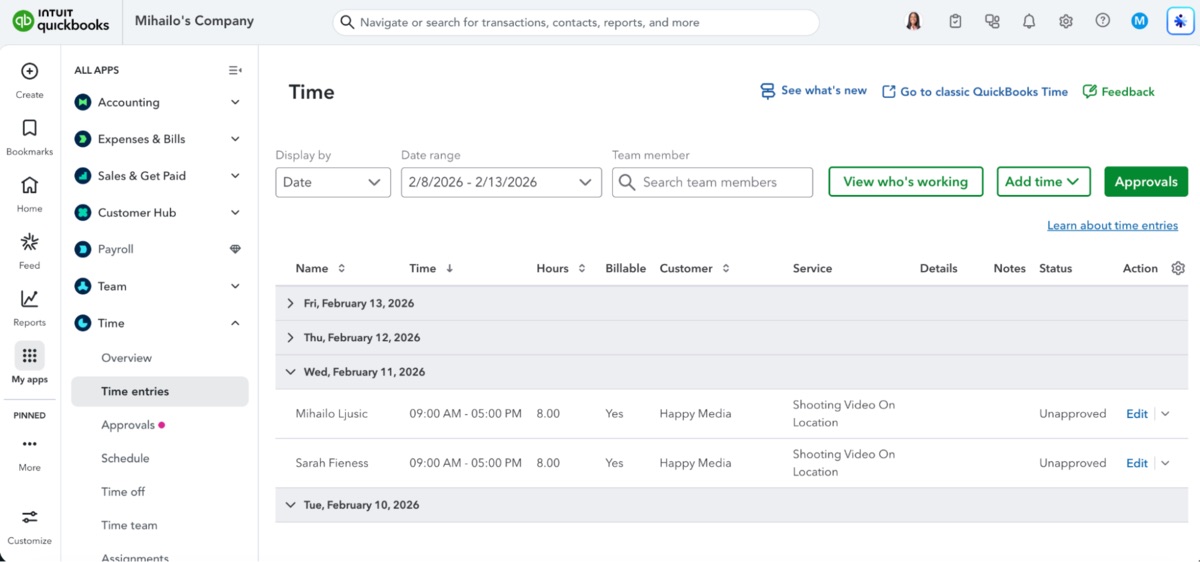Open Reports chart icon
1200x562 pixels.
click(29, 299)
